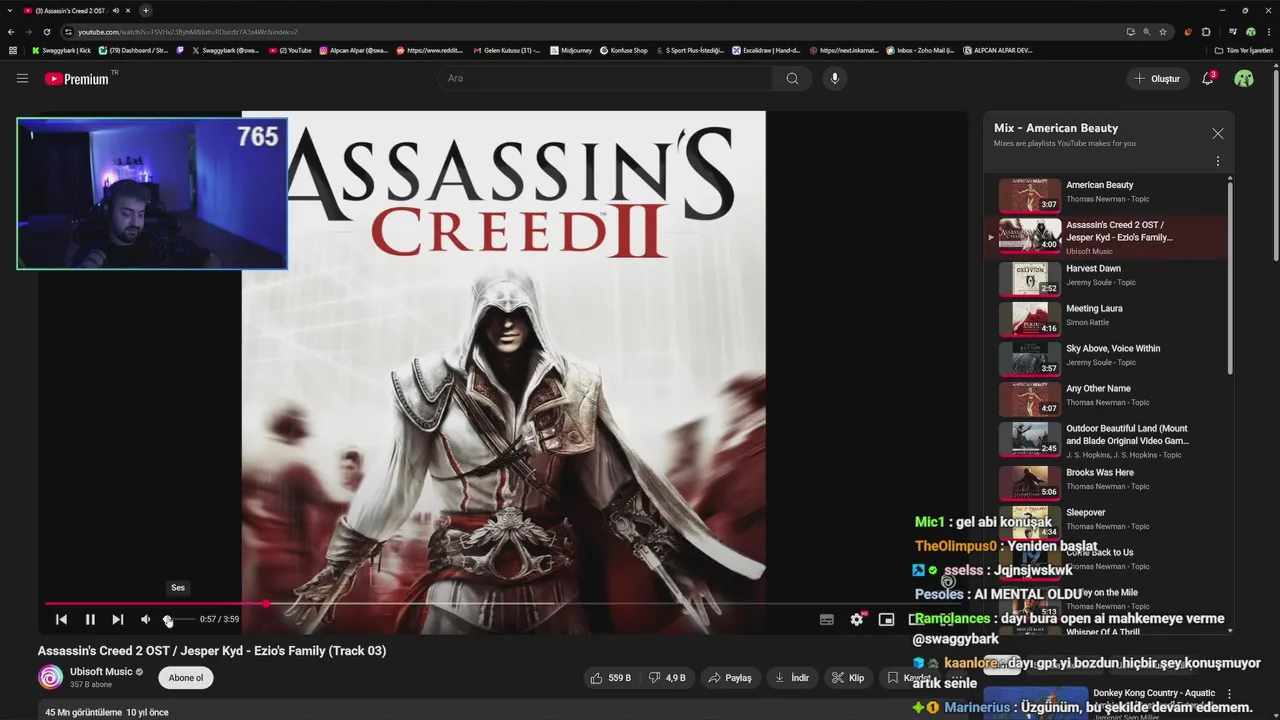The height and width of the screenshot is (720, 1280).
Task: Open the S Sport Plus bookmark
Action: point(690,50)
